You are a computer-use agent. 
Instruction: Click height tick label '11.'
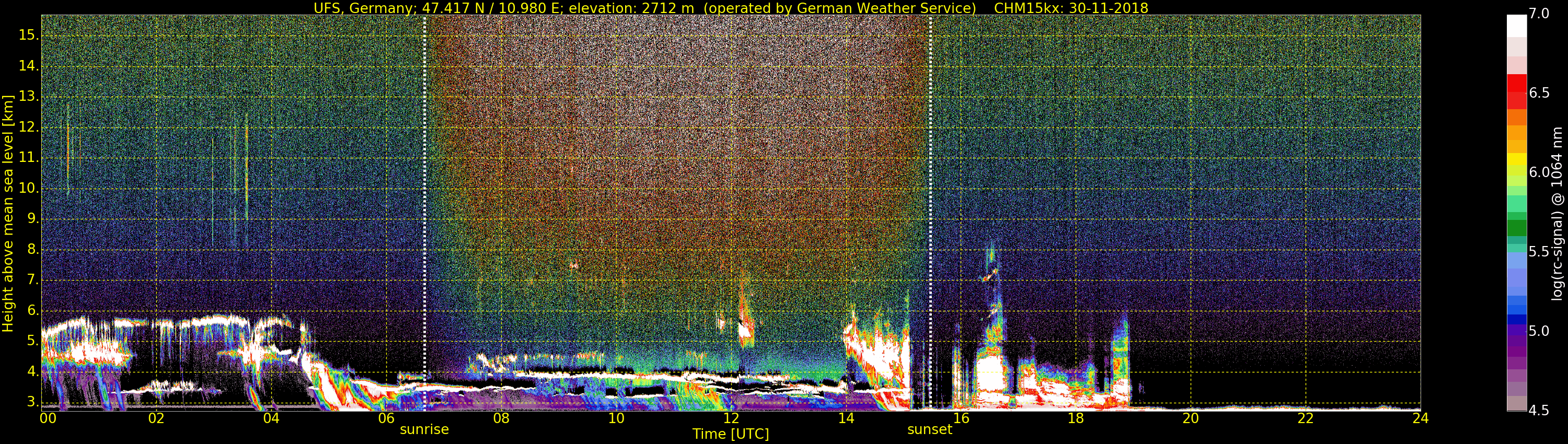coord(29,158)
